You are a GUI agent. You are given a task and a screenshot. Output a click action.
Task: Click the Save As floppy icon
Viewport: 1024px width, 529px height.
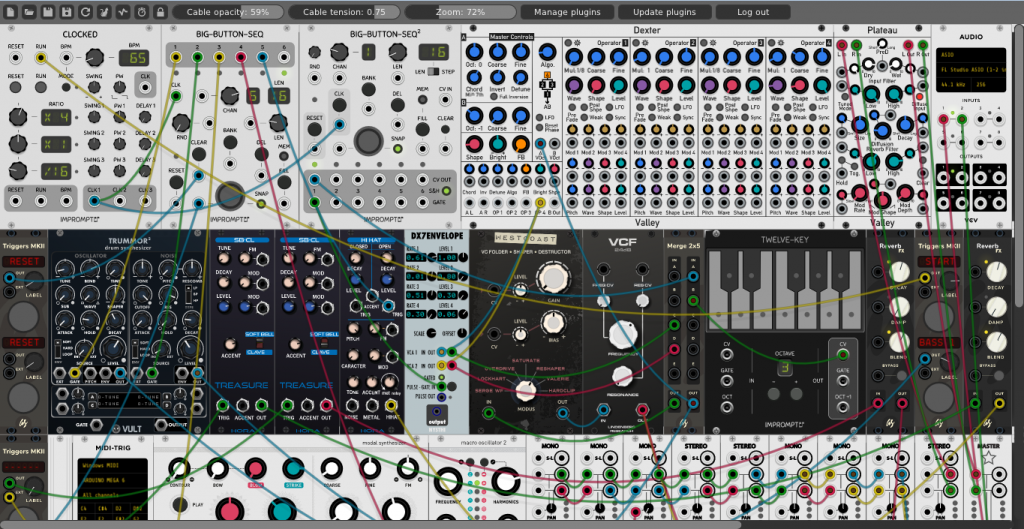click(67, 12)
